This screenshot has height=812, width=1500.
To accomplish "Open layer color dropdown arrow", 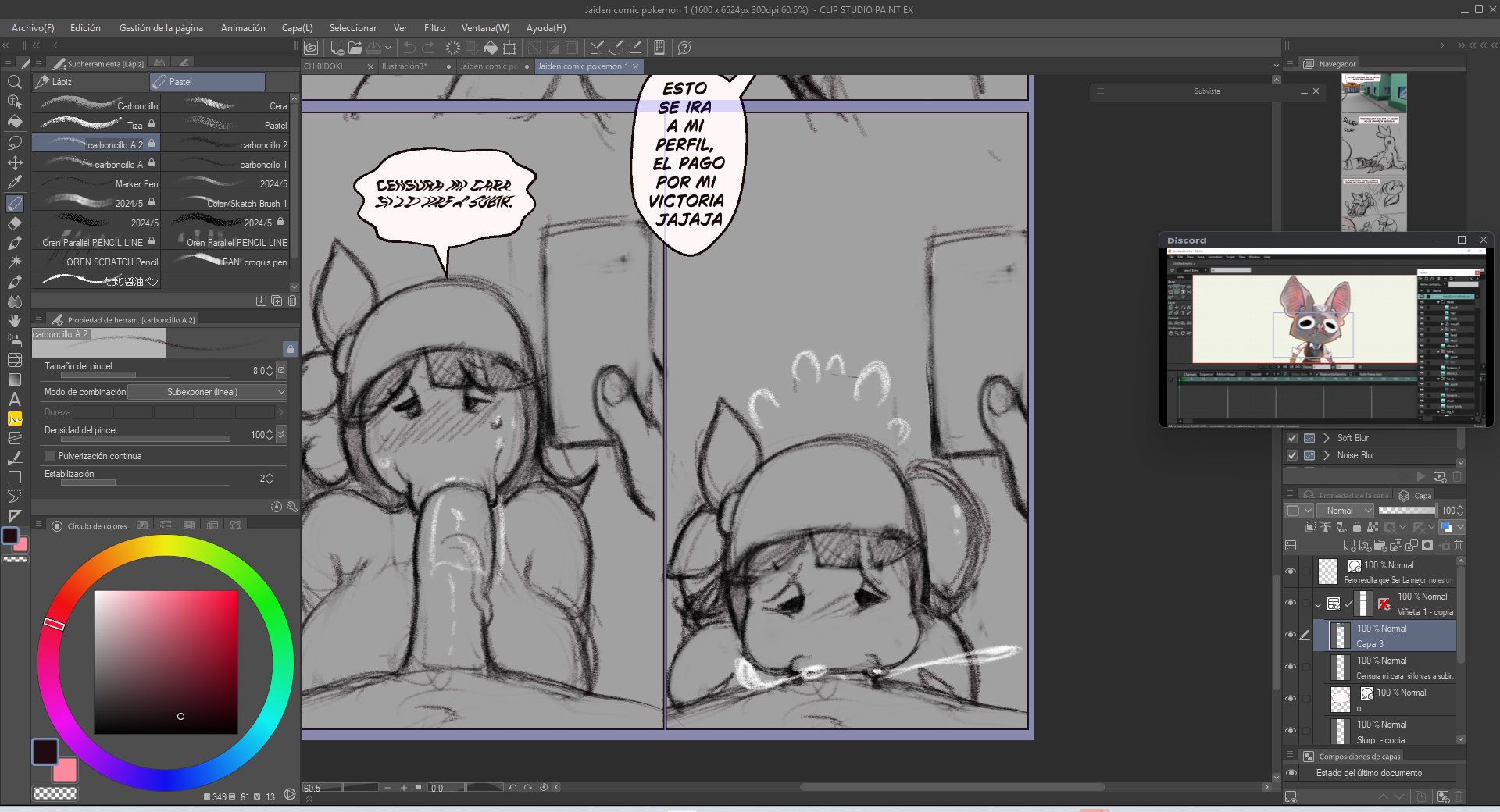I will (x=1459, y=528).
